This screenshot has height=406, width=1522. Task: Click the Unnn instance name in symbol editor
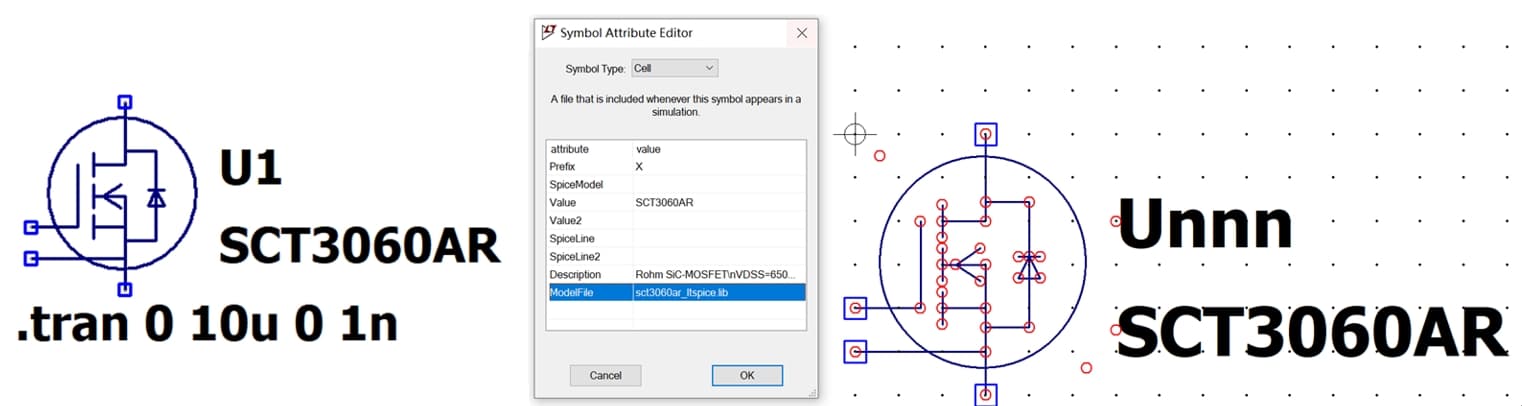1204,223
